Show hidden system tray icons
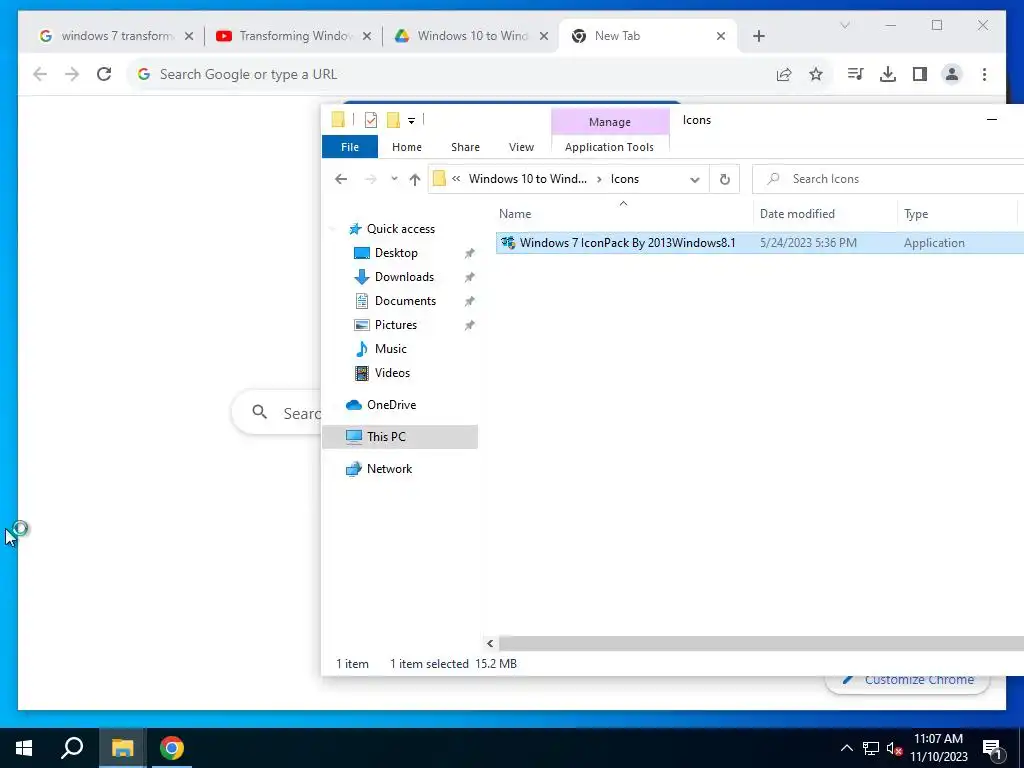This screenshot has height=768, width=1024. [x=846, y=748]
